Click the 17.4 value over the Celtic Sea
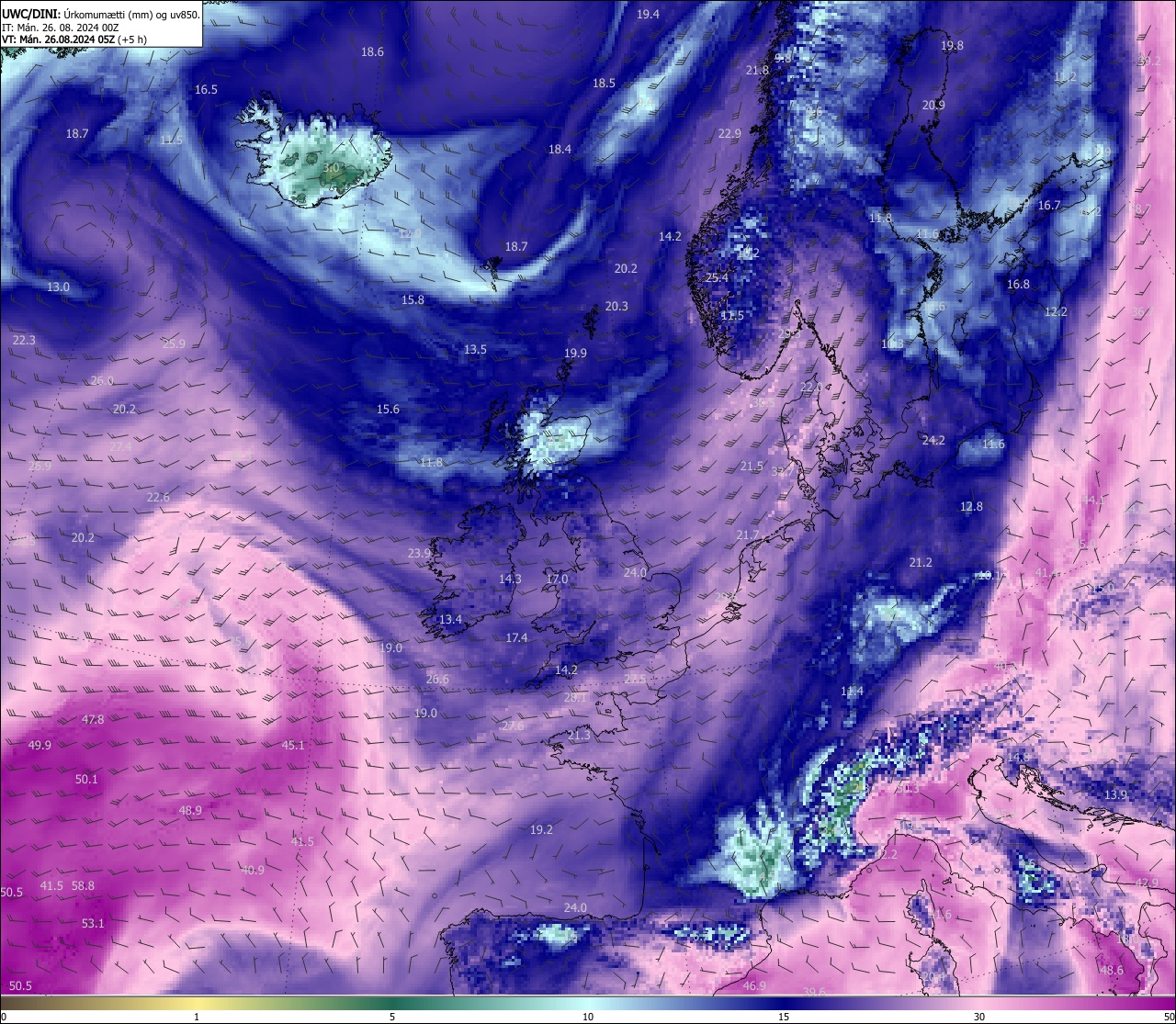 (517, 638)
